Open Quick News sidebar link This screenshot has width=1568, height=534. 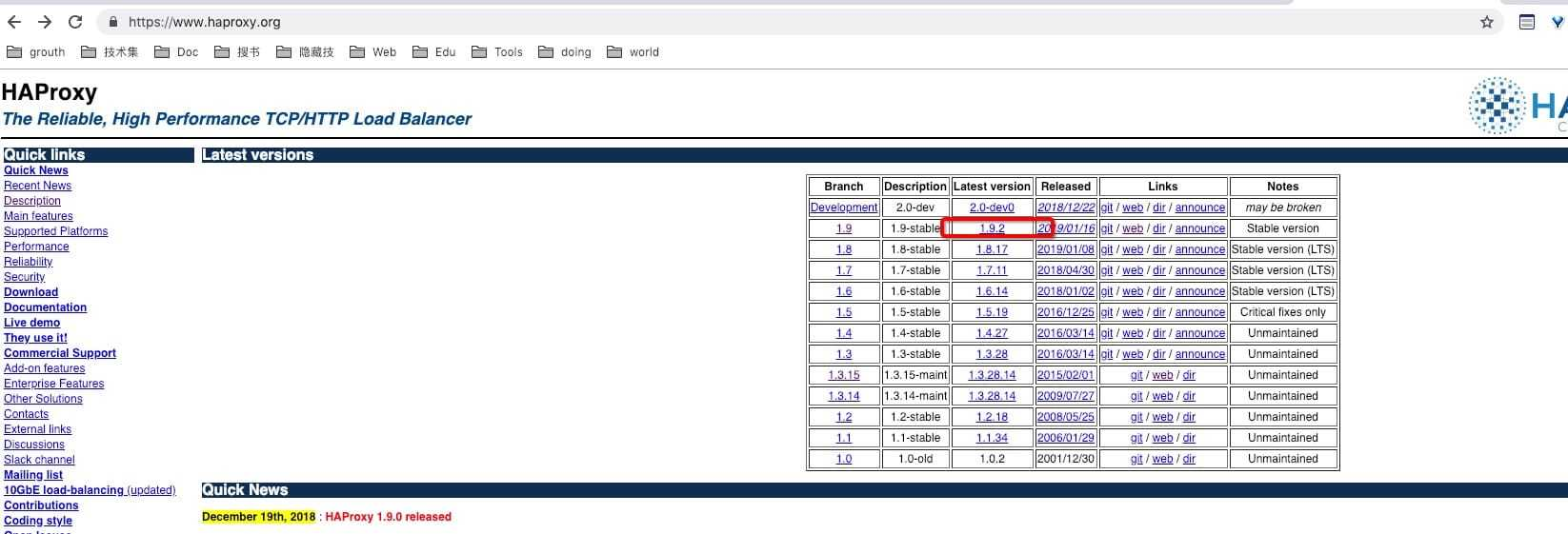tap(36, 170)
